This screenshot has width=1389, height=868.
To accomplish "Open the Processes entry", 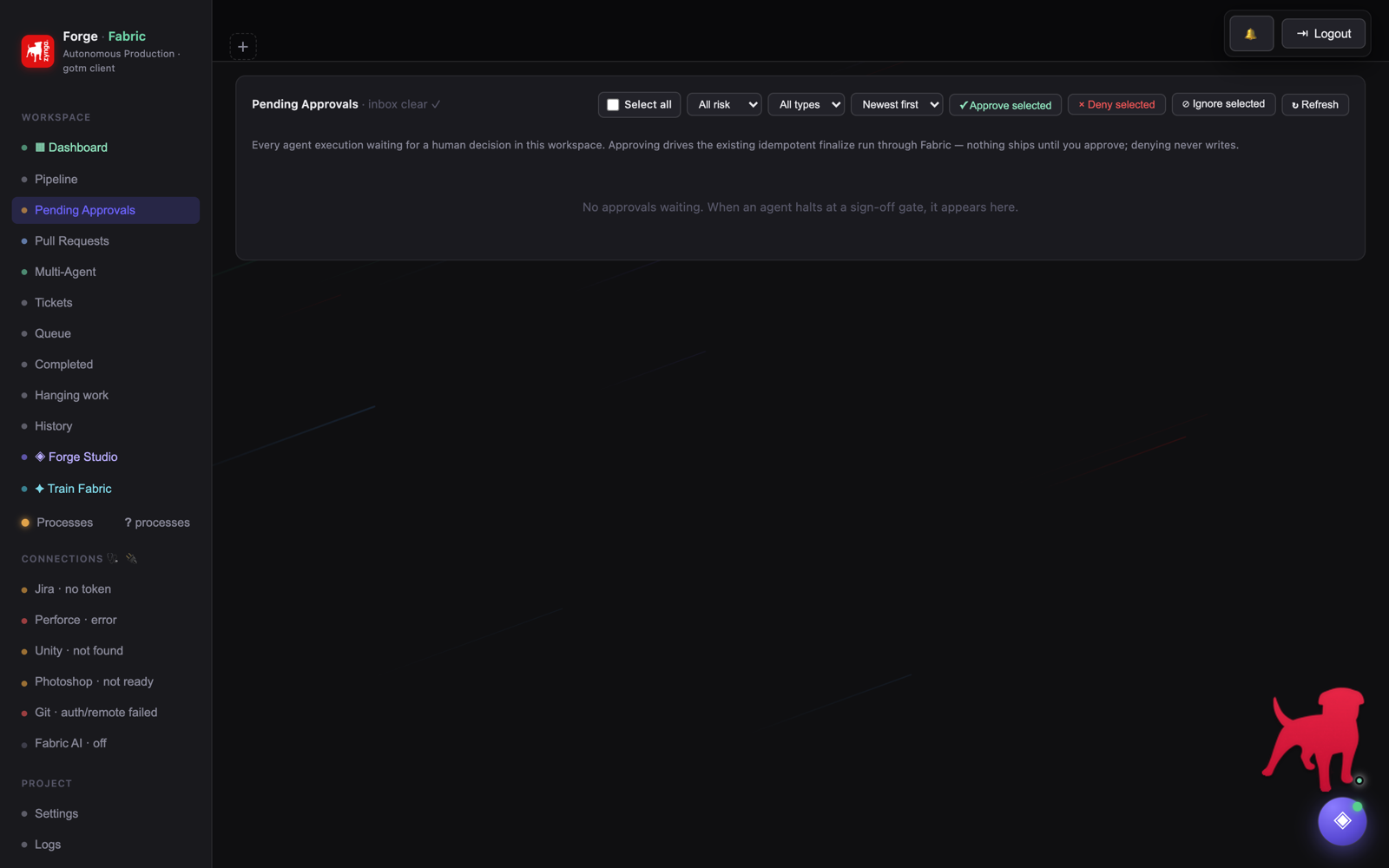I will pyautogui.click(x=106, y=523).
